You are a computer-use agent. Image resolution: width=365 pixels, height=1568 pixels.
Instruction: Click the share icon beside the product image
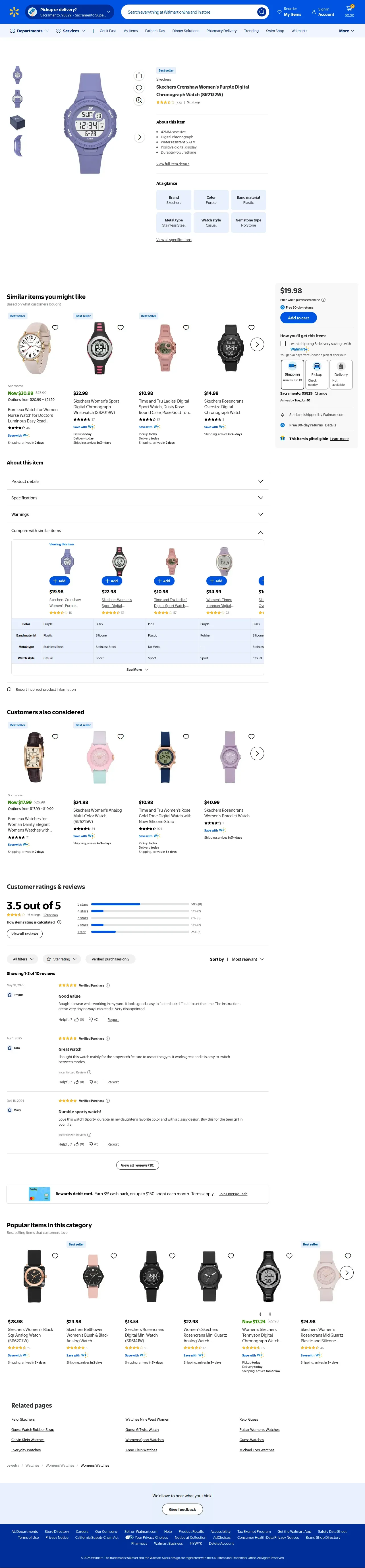click(x=139, y=76)
